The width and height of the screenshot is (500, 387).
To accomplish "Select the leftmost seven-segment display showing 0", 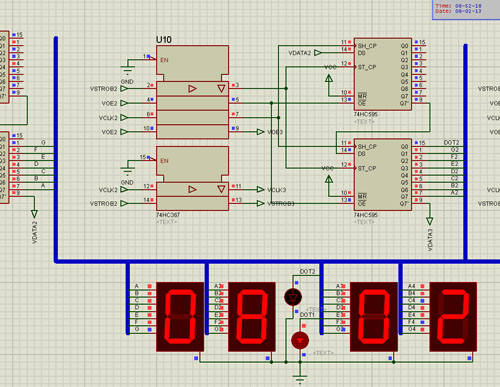I will click(180, 317).
